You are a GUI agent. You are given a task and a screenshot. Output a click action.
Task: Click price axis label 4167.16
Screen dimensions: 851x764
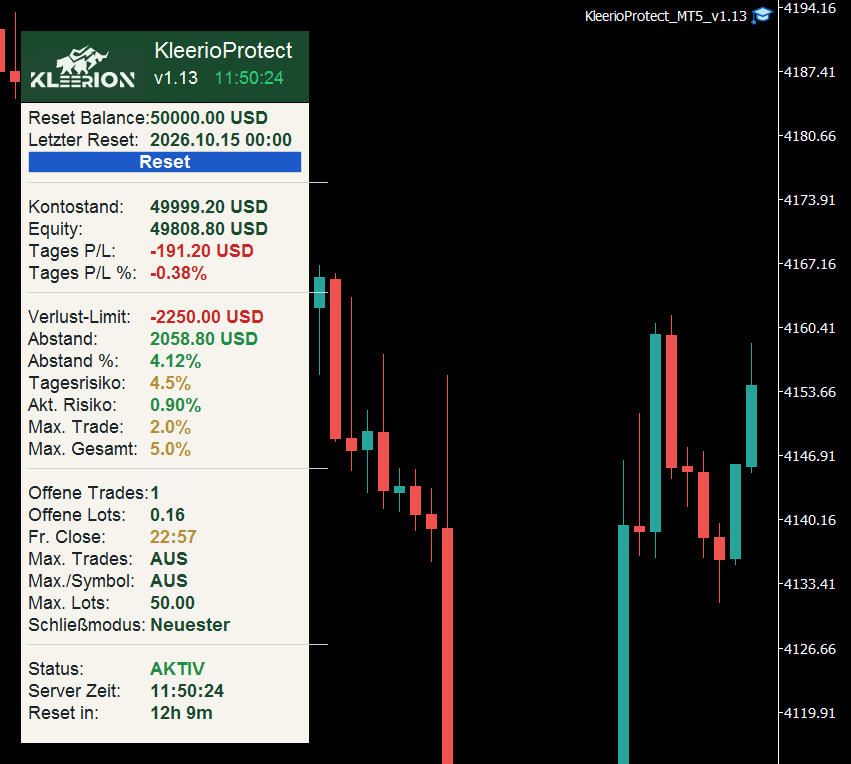(810, 264)
